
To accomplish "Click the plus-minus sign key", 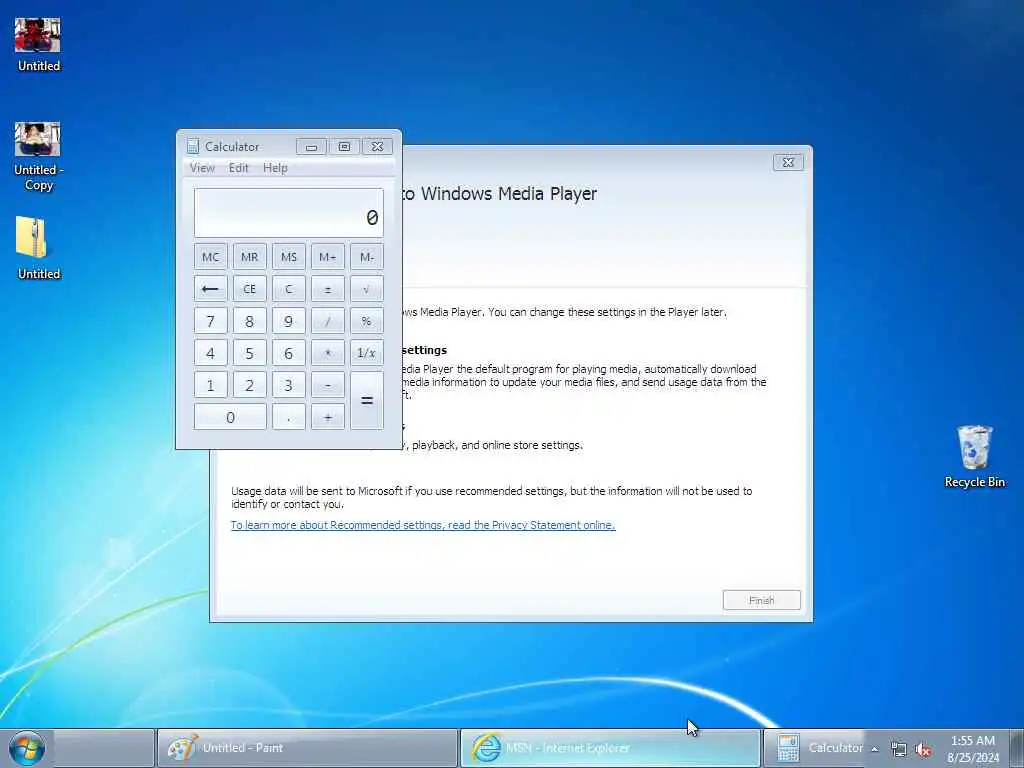I will tap(328, 289).
